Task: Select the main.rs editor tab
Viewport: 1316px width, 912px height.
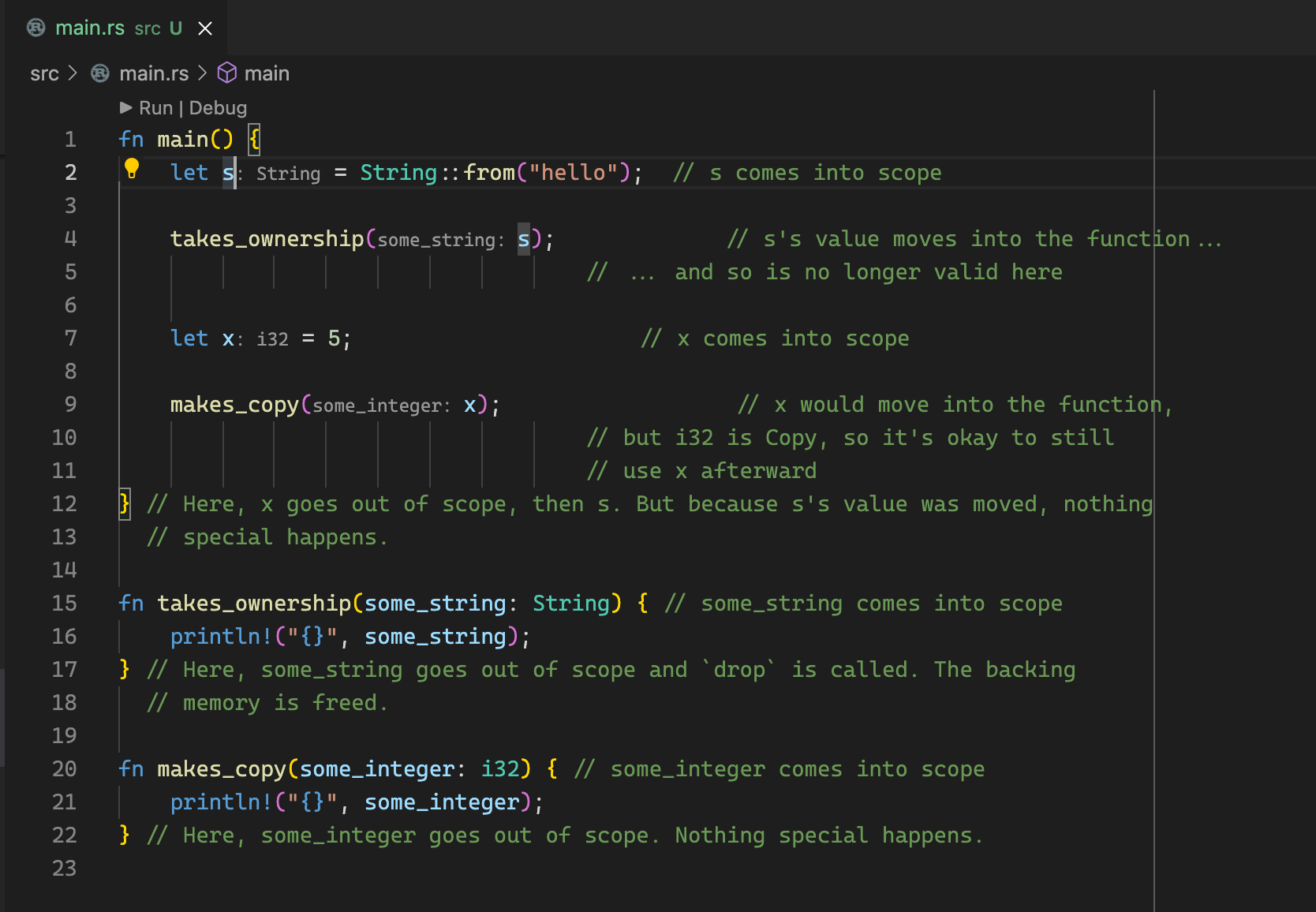Action: [x=90, y=28]
